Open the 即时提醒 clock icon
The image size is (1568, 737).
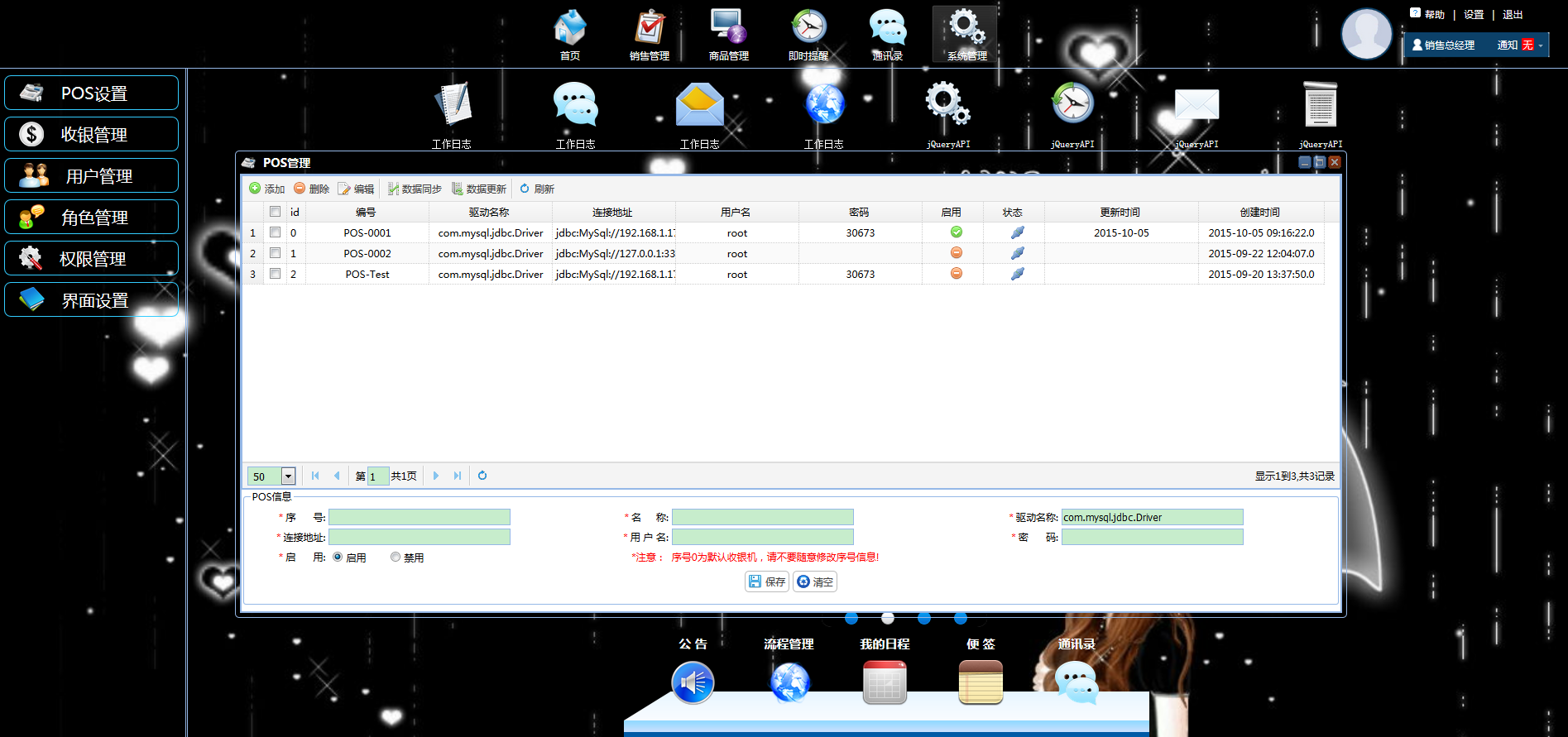click(x=808, y=26)
